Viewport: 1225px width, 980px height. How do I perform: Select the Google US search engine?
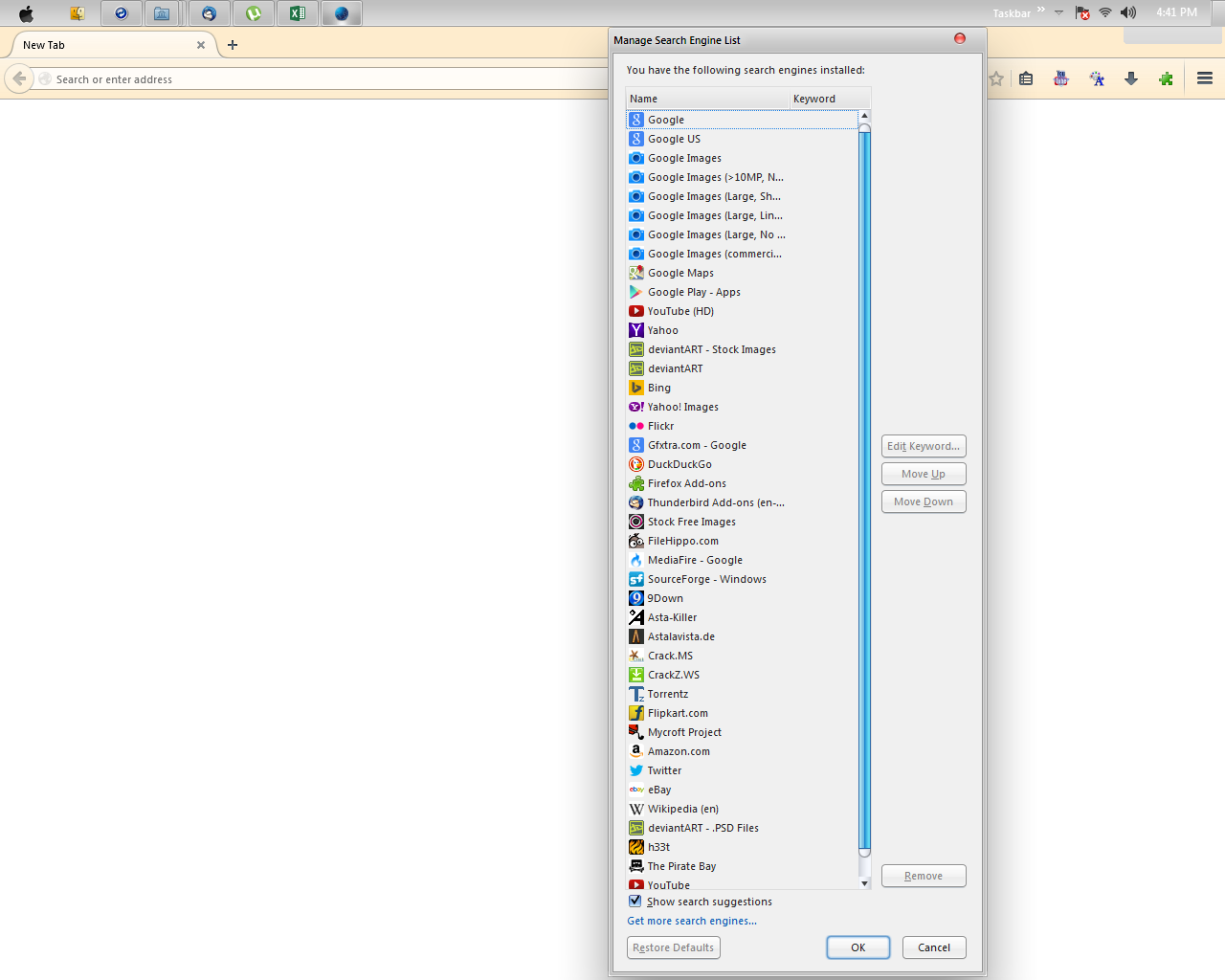pos(743,139)
